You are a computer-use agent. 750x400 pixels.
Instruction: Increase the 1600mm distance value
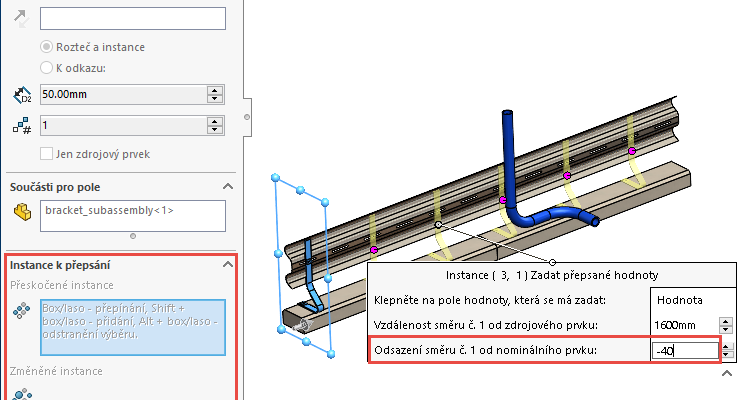coord(726,322)
